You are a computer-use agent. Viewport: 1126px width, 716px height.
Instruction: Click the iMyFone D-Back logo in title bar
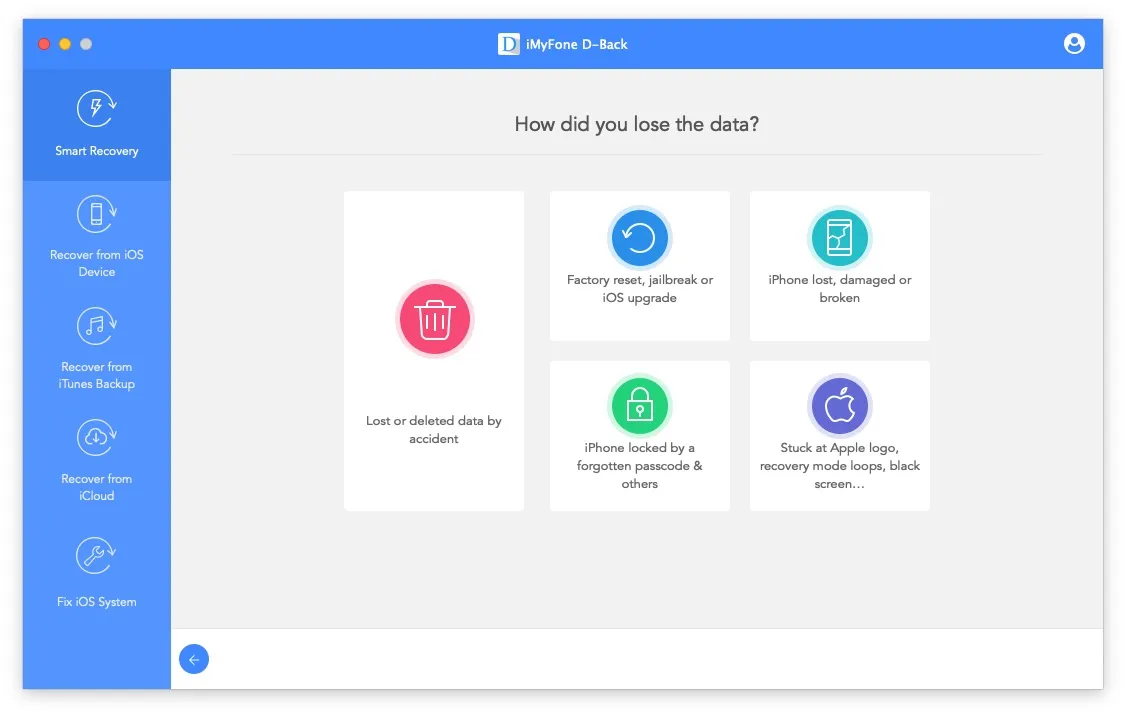[509, 44]
